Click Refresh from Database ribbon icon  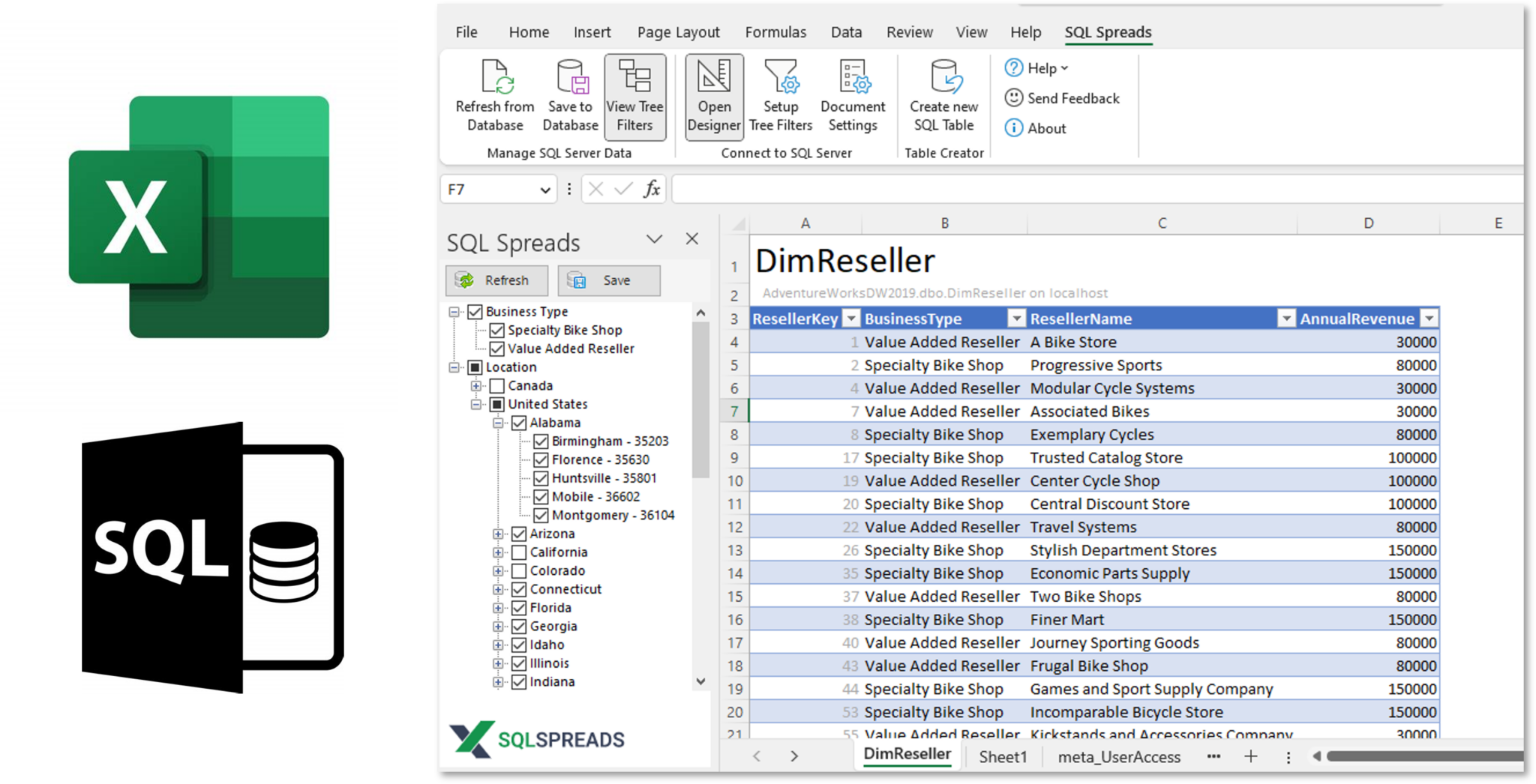pyautogui.click(x=495, y=96)
